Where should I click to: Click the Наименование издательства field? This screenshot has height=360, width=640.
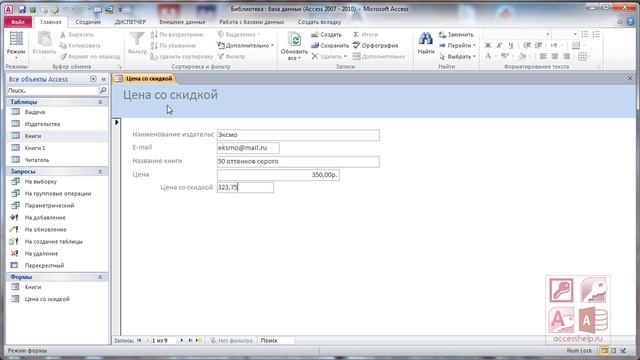pyautogui.click(x=298, y=135)
